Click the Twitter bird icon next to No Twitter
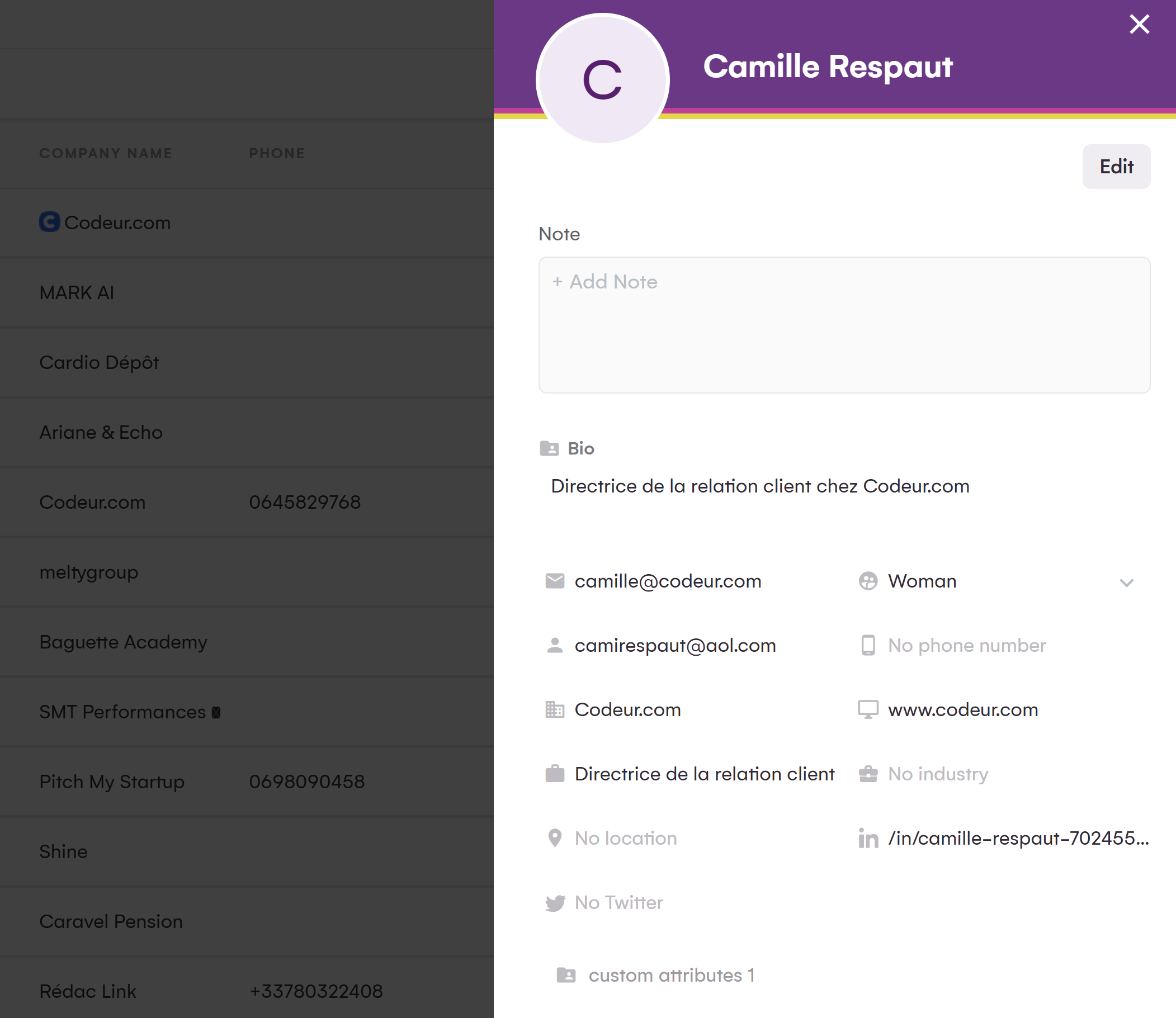 555,902
